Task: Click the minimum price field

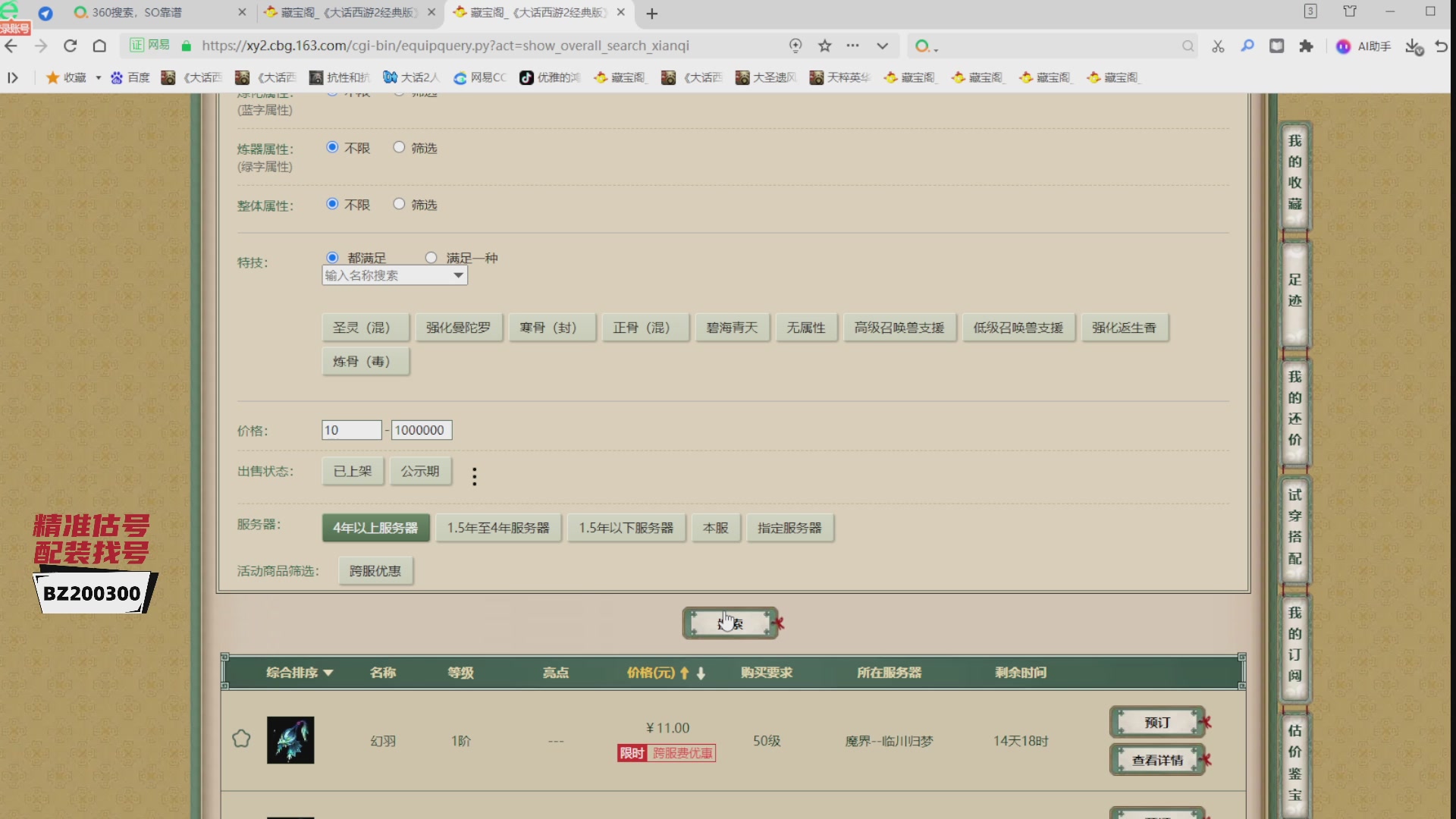Action: tap(352, 430)
